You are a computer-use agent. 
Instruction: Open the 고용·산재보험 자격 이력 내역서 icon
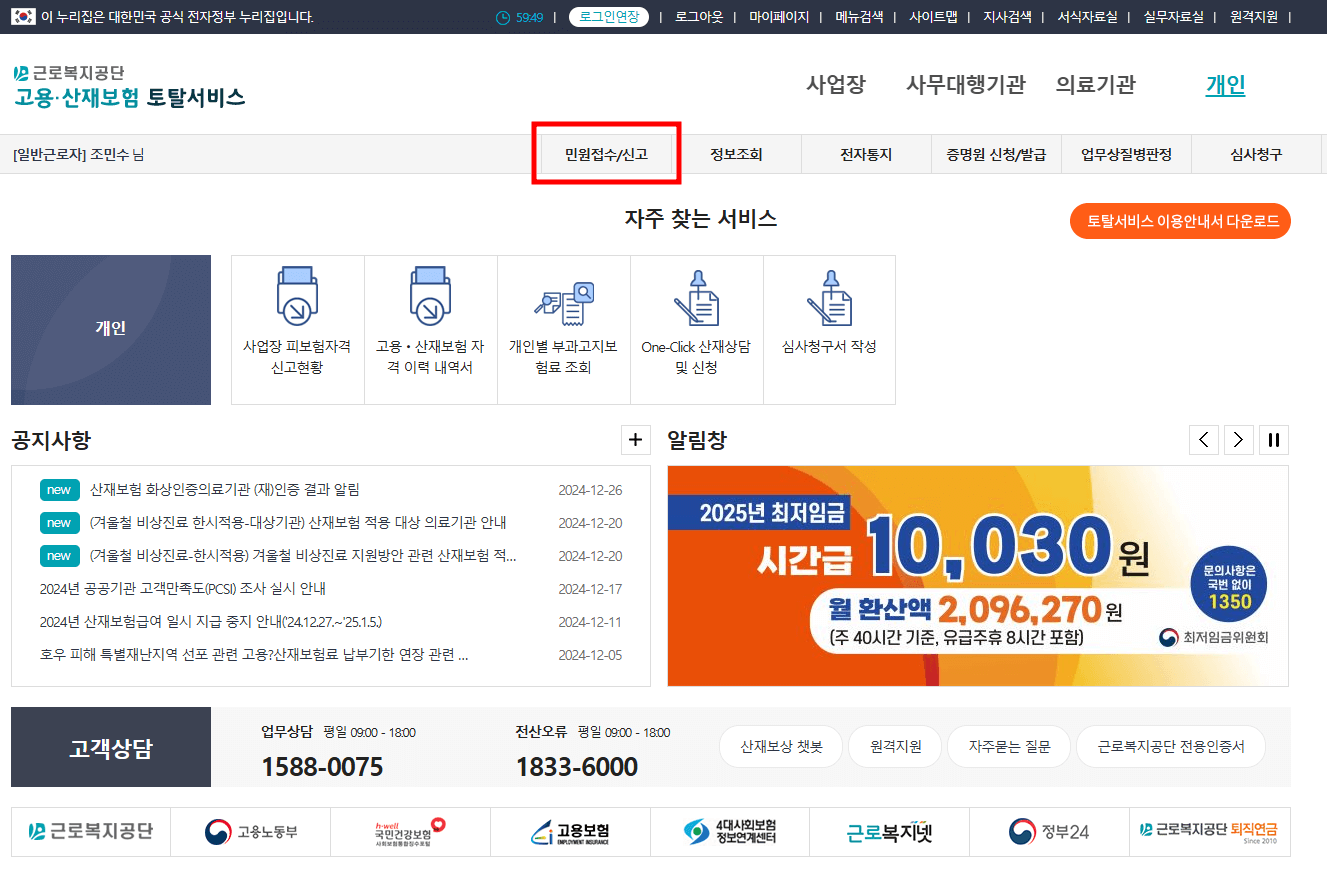click(430, 330)
